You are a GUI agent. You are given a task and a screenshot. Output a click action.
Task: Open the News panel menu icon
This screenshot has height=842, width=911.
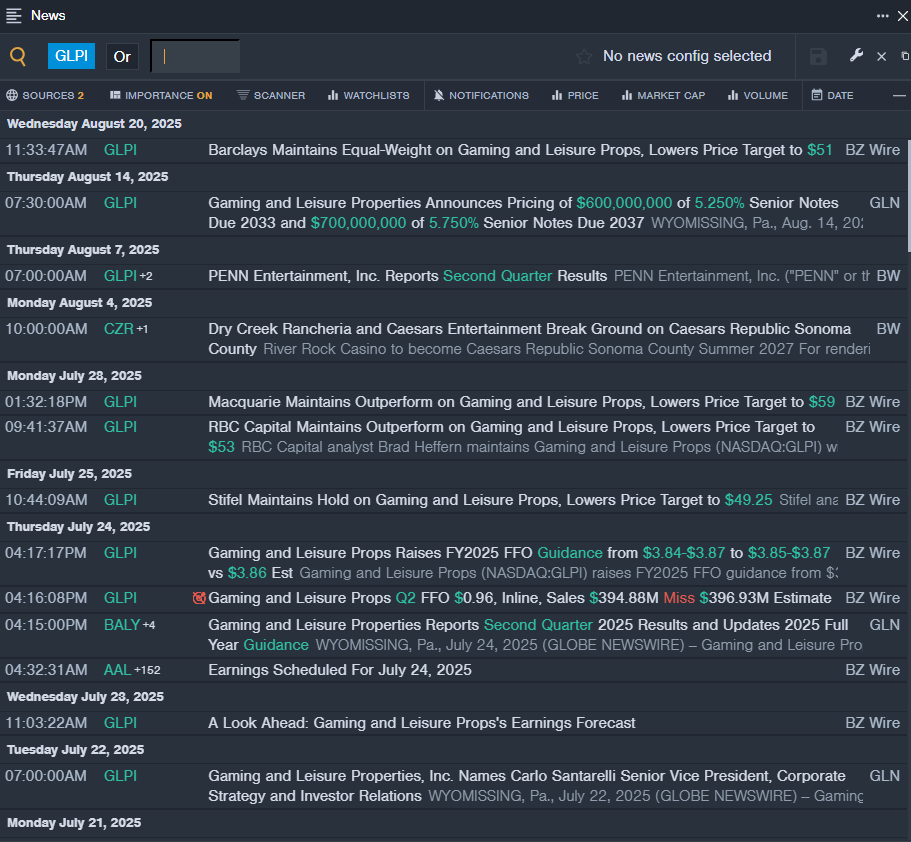(13, 16)
